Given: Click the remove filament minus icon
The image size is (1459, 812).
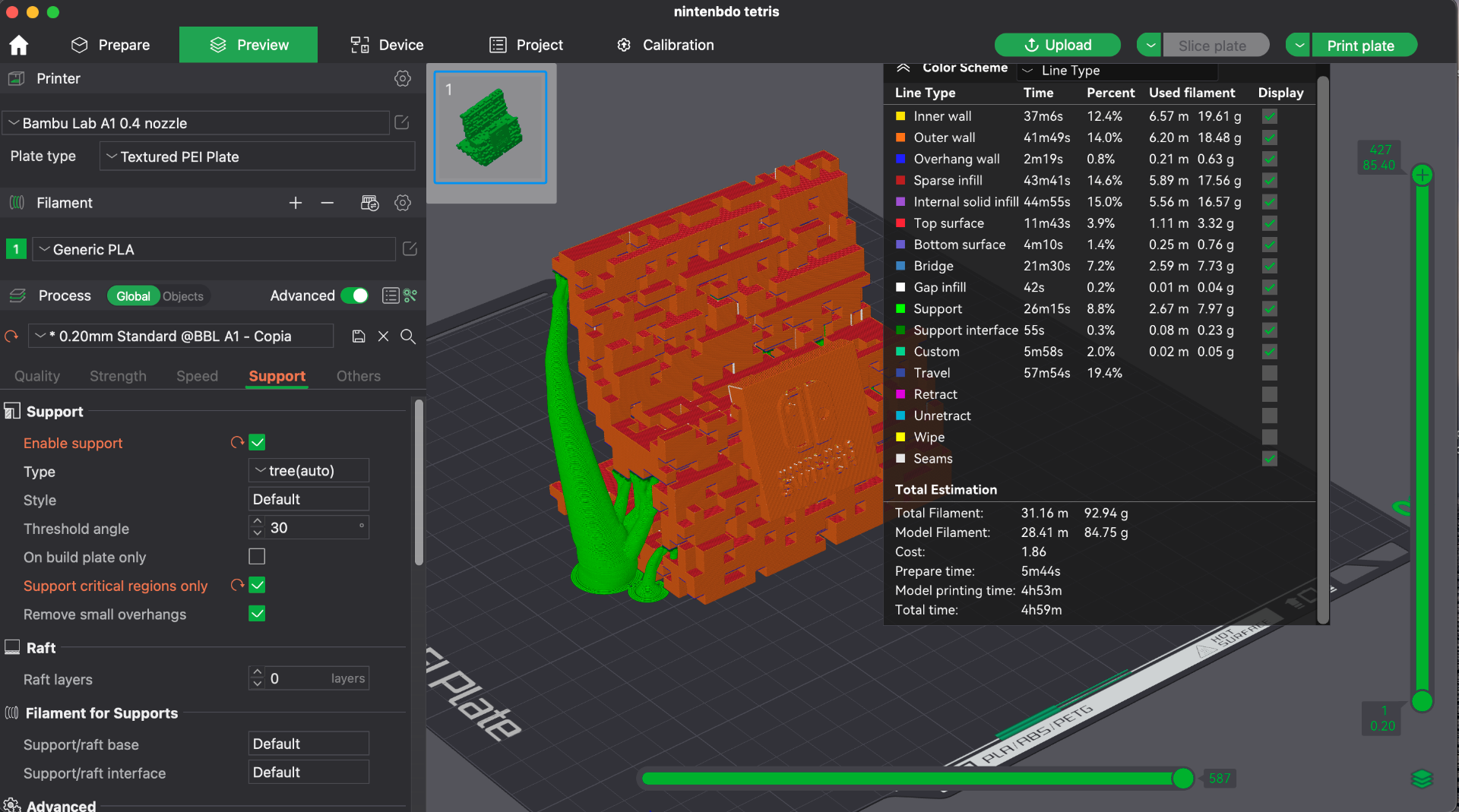Looking at the screenshot, I should 328,203.
